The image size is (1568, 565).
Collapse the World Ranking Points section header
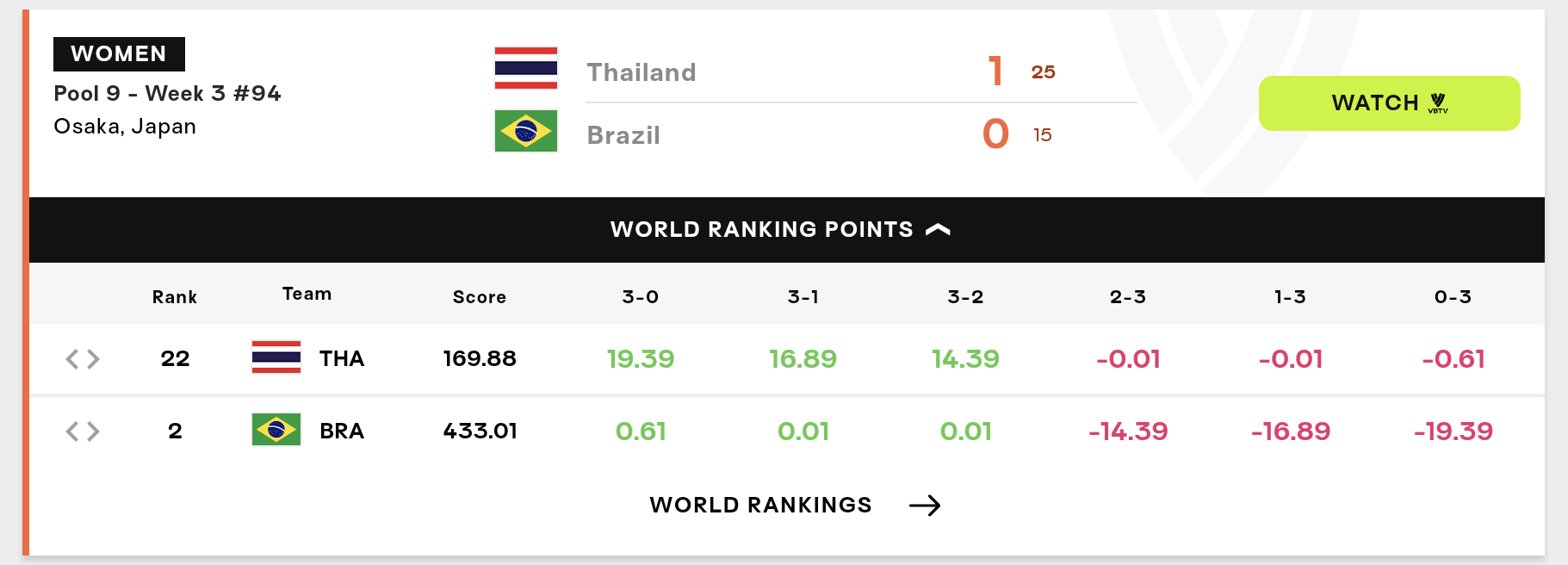tap(787, 230)
